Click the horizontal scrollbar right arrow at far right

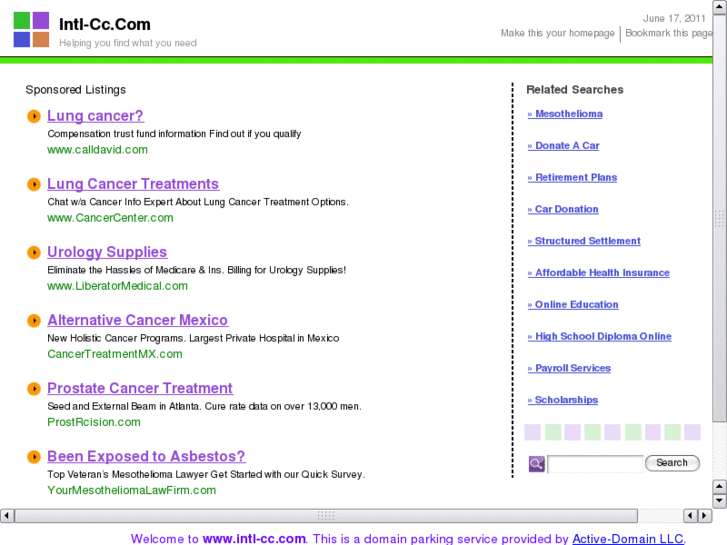(705, 515)
